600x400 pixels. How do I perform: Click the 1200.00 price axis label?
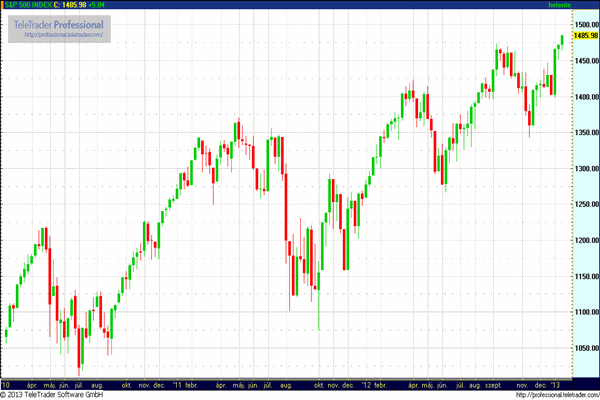(x=585, y=240)
